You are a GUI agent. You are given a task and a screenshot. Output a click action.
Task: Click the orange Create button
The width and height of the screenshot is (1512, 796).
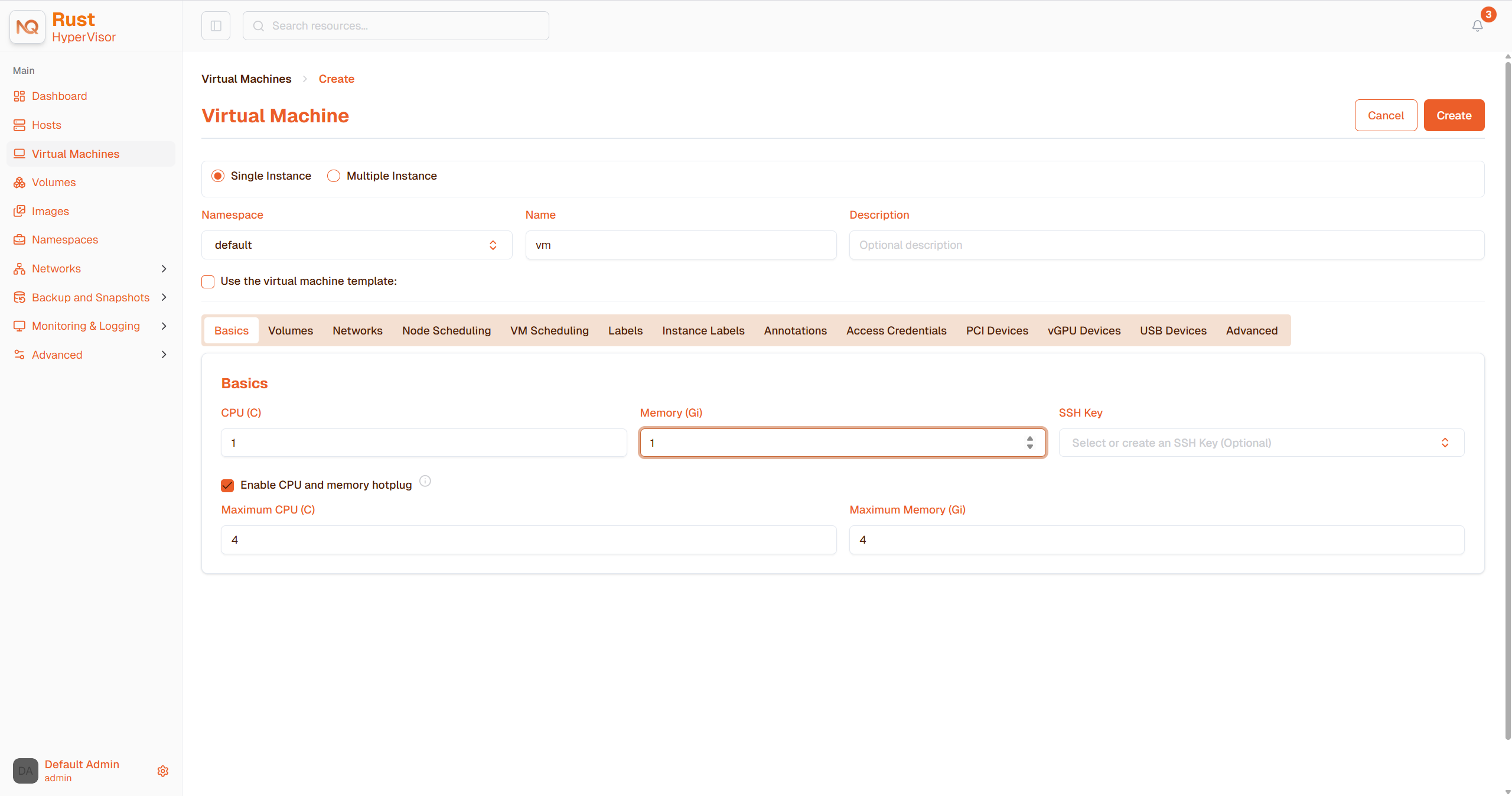pyautogui.click(x=1454, y=115)
